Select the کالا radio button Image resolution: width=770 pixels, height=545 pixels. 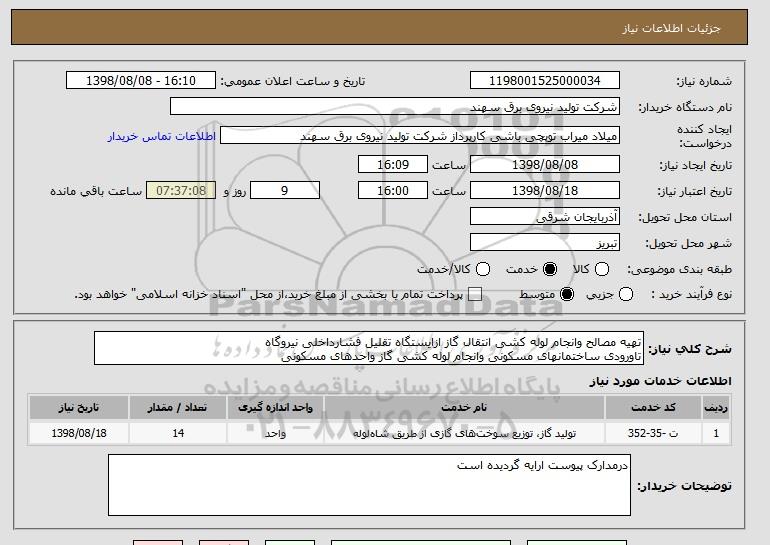point(602,269)
